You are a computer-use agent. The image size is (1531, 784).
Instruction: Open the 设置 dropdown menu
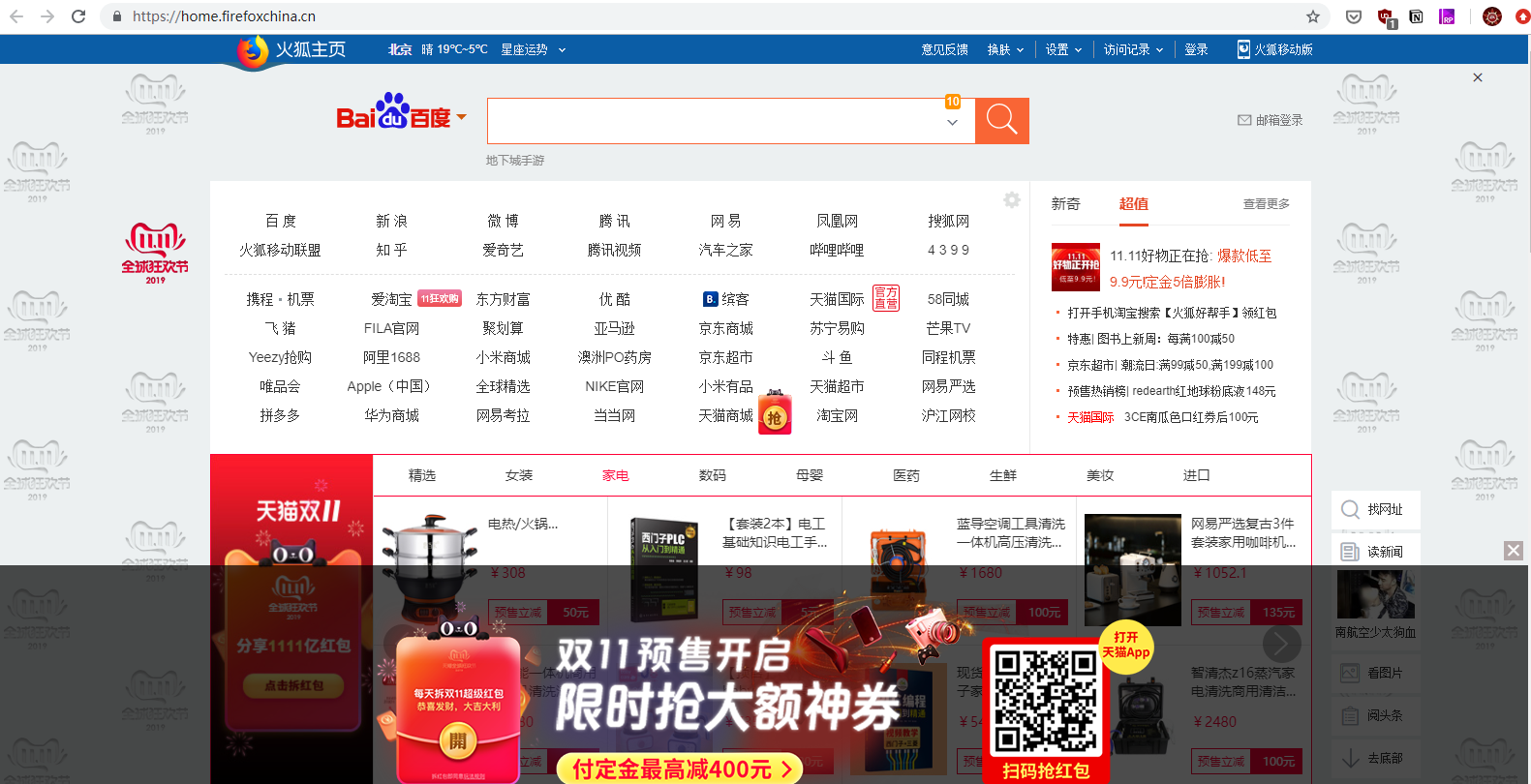click(x=1063, y=49)
